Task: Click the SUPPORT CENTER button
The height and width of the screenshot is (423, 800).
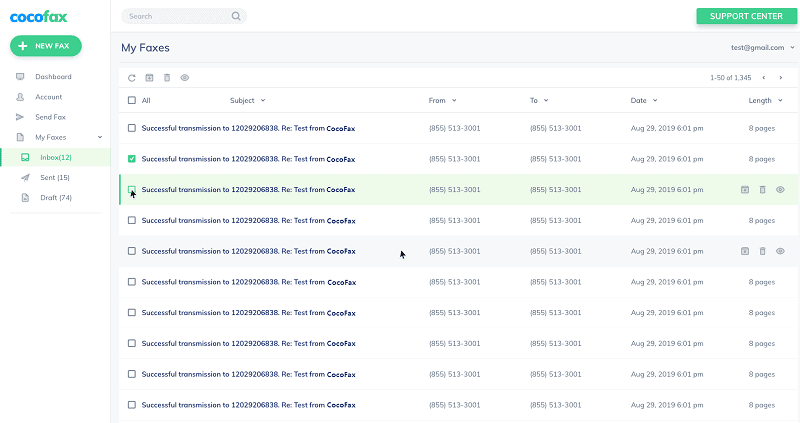Action: pyautogui.click(x=746, y=16)
